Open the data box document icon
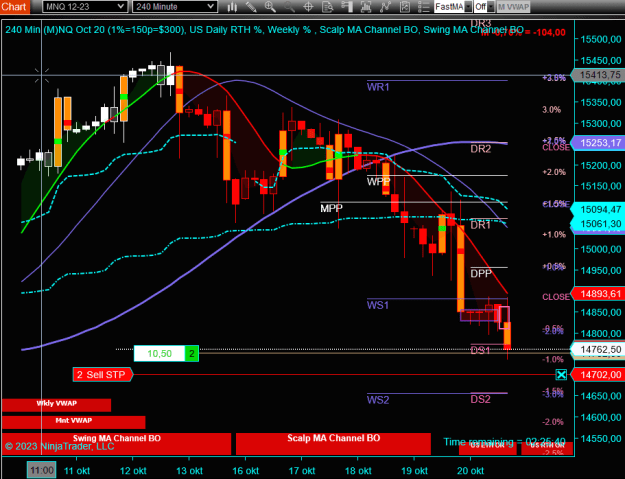625x479 pixels. pyautogui.click(x=328, y=7)
